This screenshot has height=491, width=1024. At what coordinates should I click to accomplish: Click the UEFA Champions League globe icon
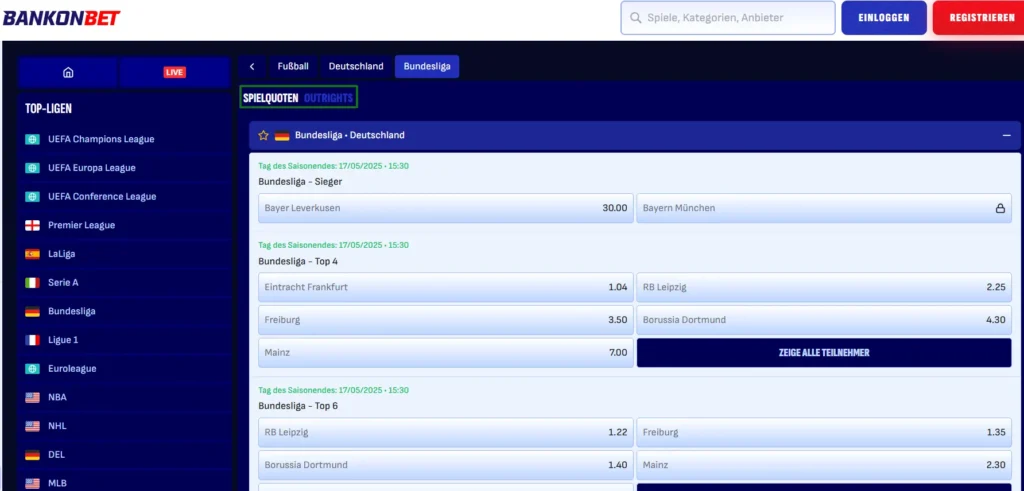pyautogui.click(x=33, y=139)
